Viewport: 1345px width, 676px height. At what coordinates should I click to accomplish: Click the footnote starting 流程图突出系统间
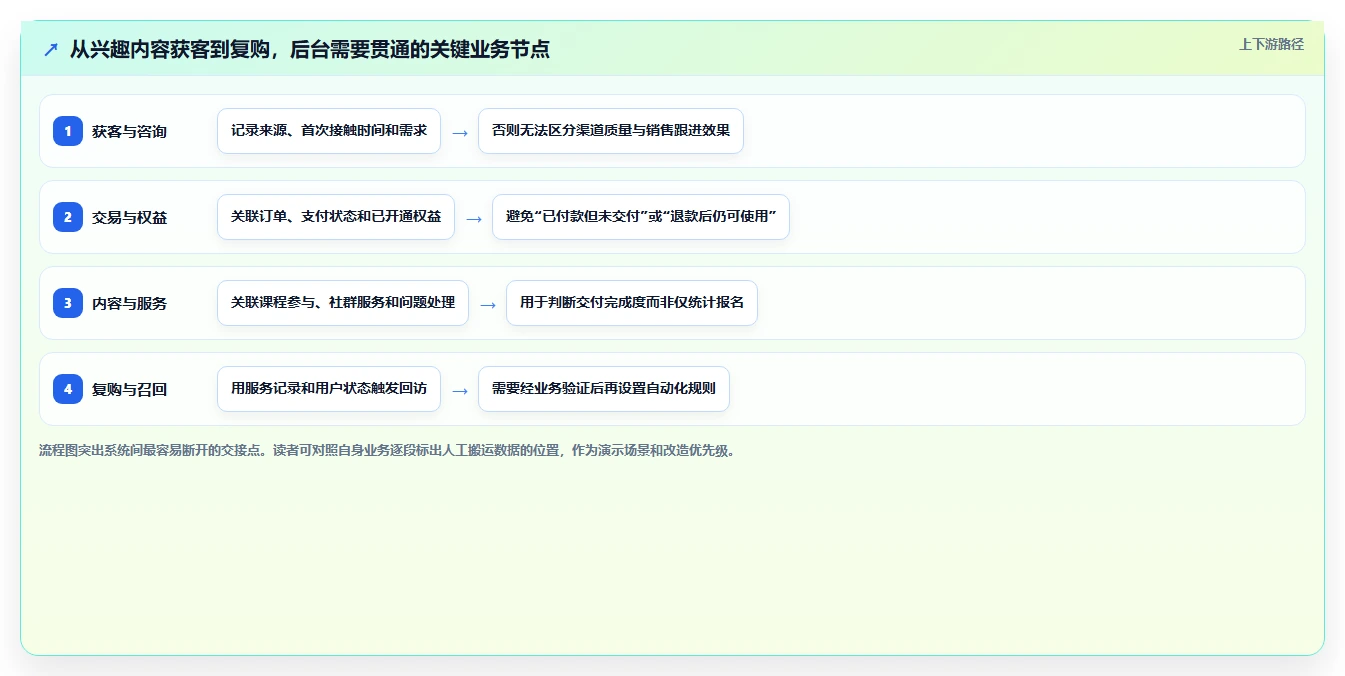[390, 450]
